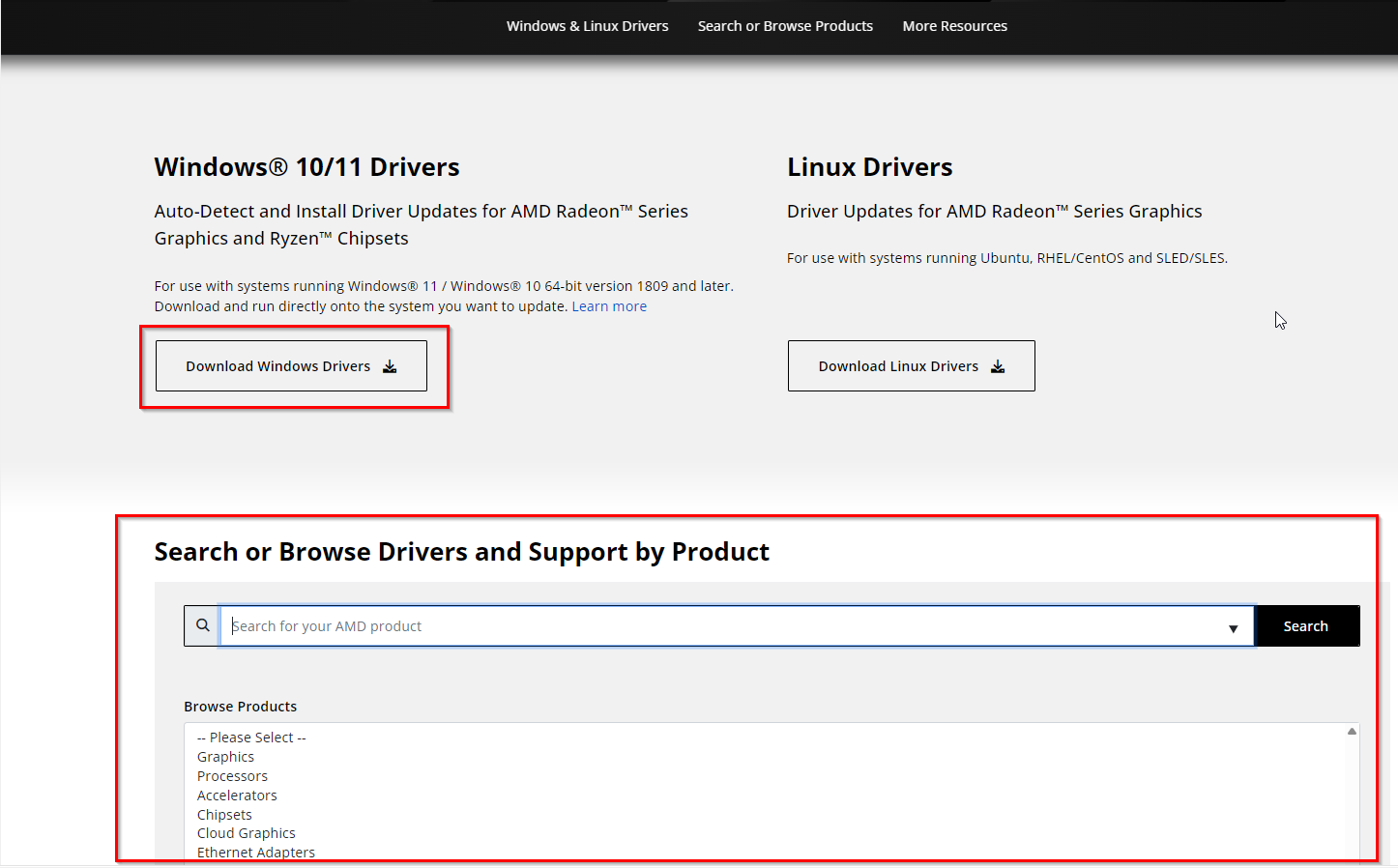This screenshot has height=868, width=1398.
Task: Click the Download Windows Drivers button
Action: (x=291, y=366)
